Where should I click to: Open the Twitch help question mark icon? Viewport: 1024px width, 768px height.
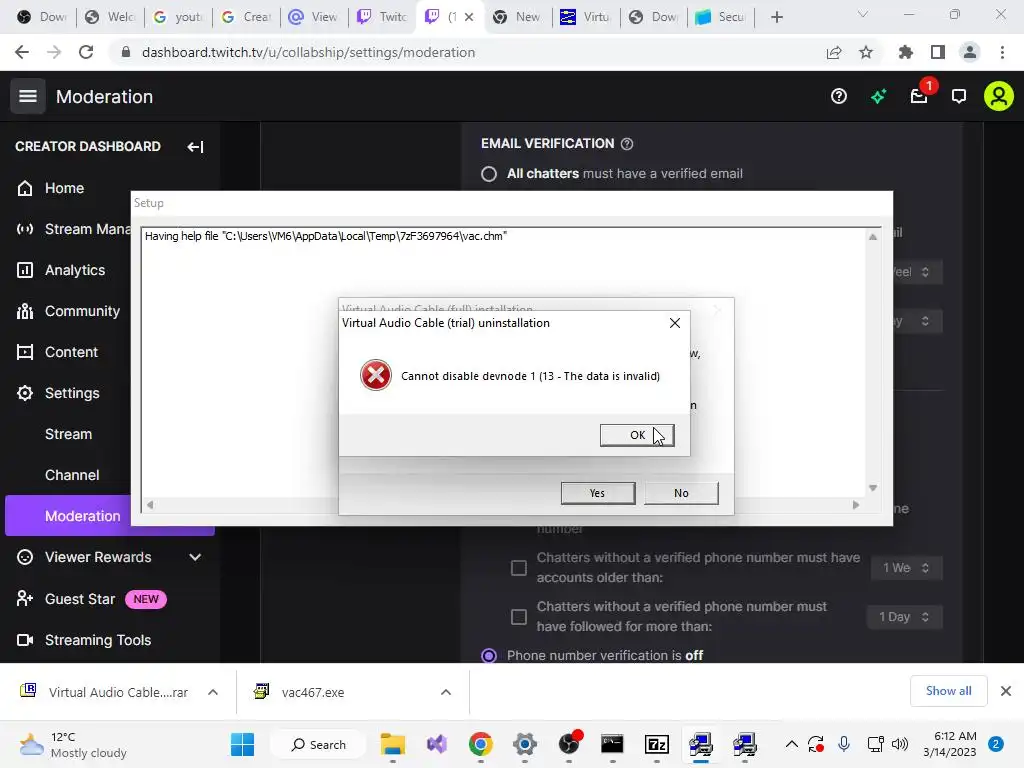tap(839, 97)
